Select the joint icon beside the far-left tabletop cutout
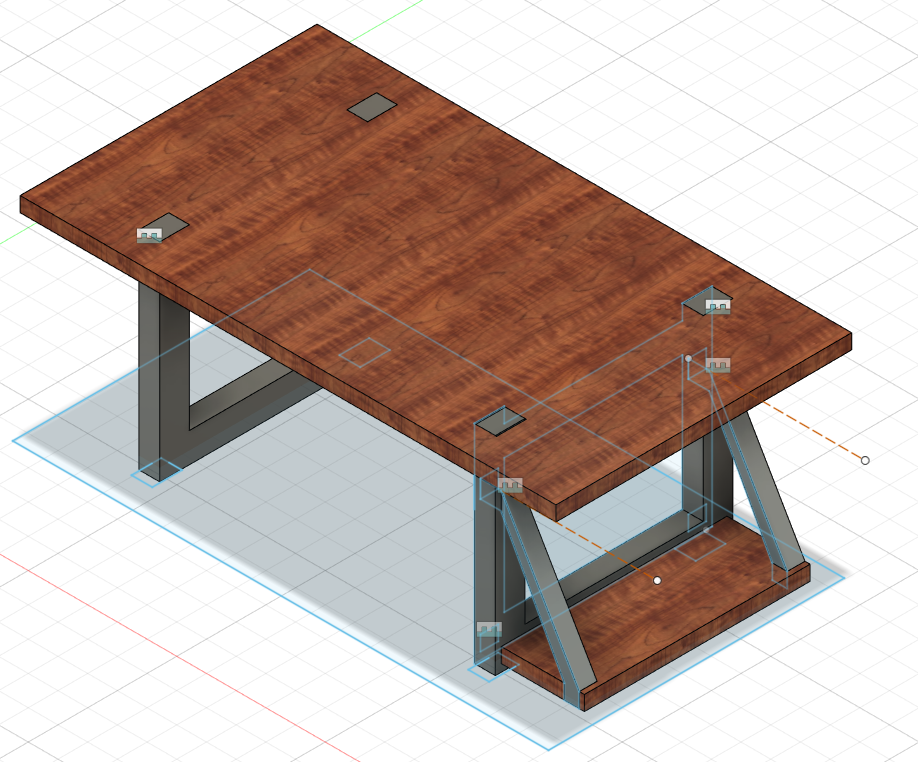Image resolution: width=918 pixels, height=762 pixels. [x=149, y=235]
